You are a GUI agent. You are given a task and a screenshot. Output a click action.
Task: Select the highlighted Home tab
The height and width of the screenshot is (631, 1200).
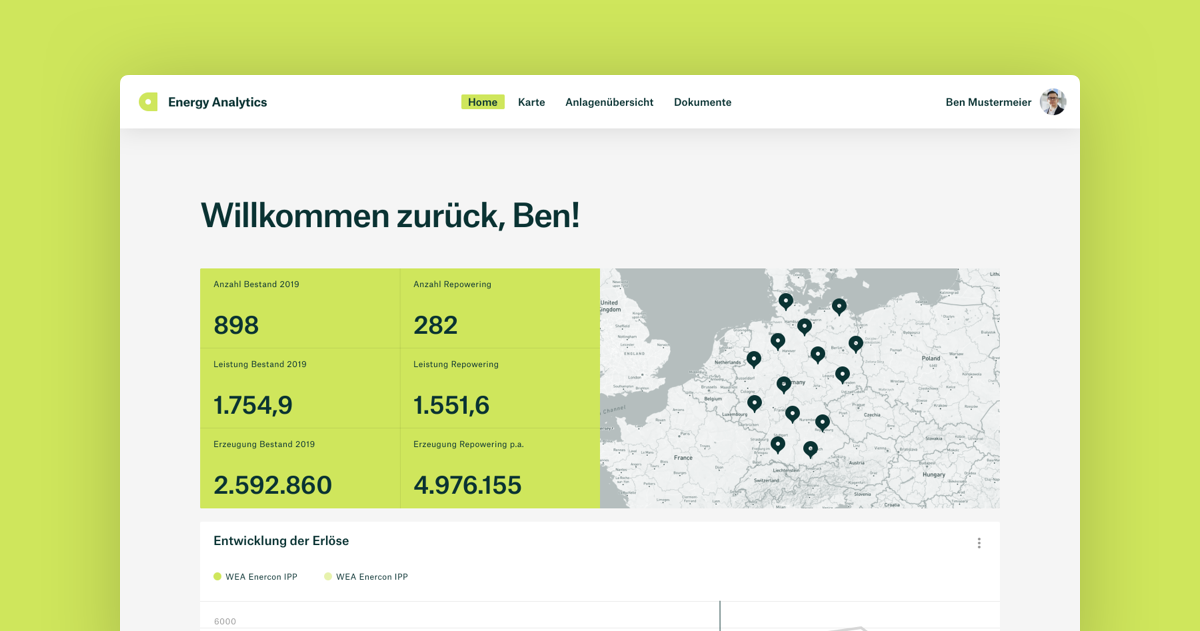coord(482,101)
